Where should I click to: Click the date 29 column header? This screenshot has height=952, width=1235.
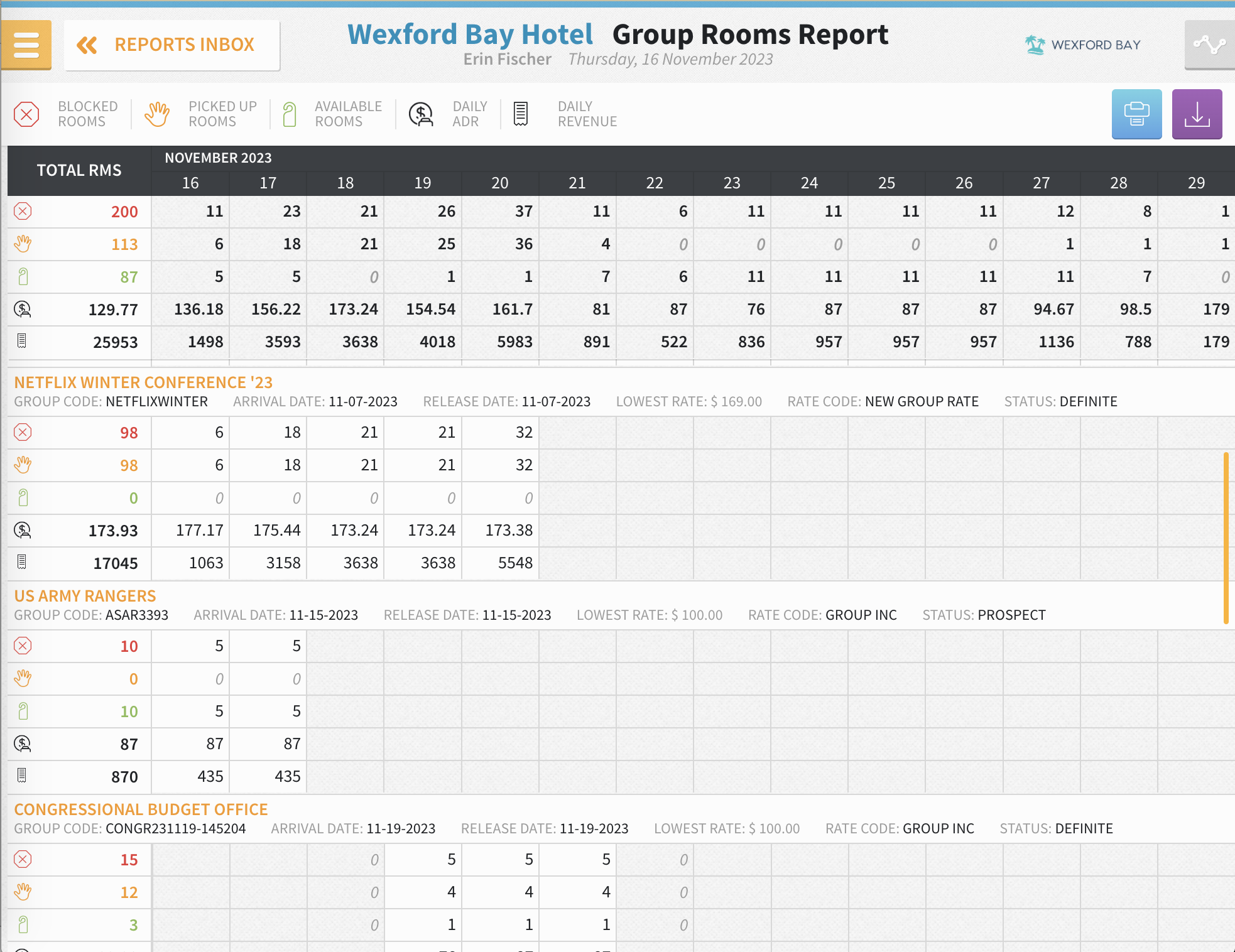(1196, 183)
